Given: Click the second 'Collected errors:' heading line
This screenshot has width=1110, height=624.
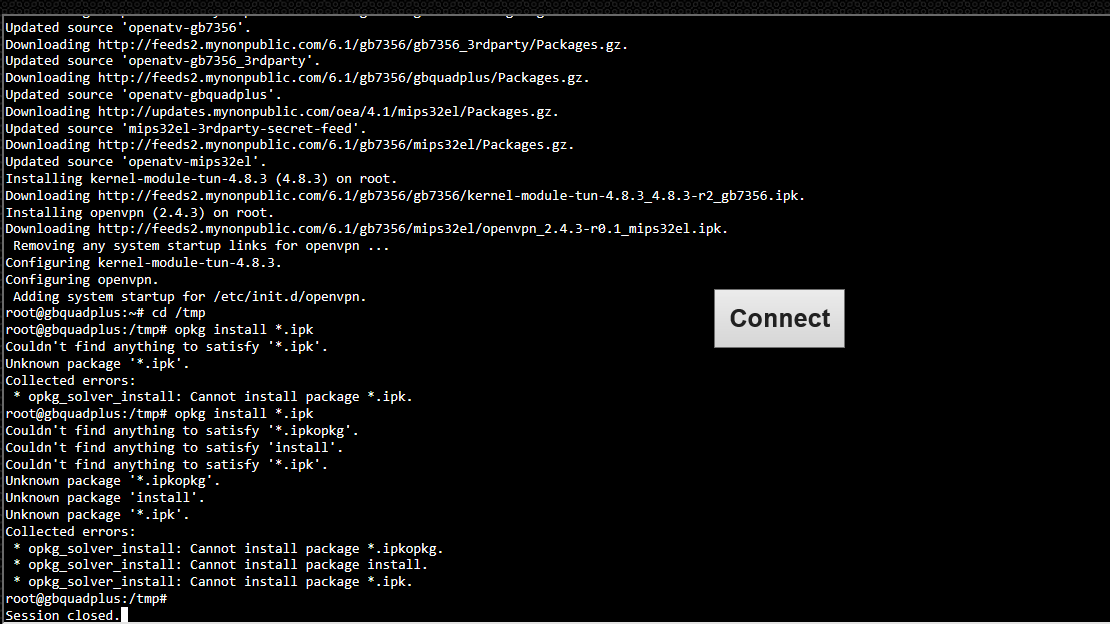Looking at the screenshot, I should pos(70,531).
